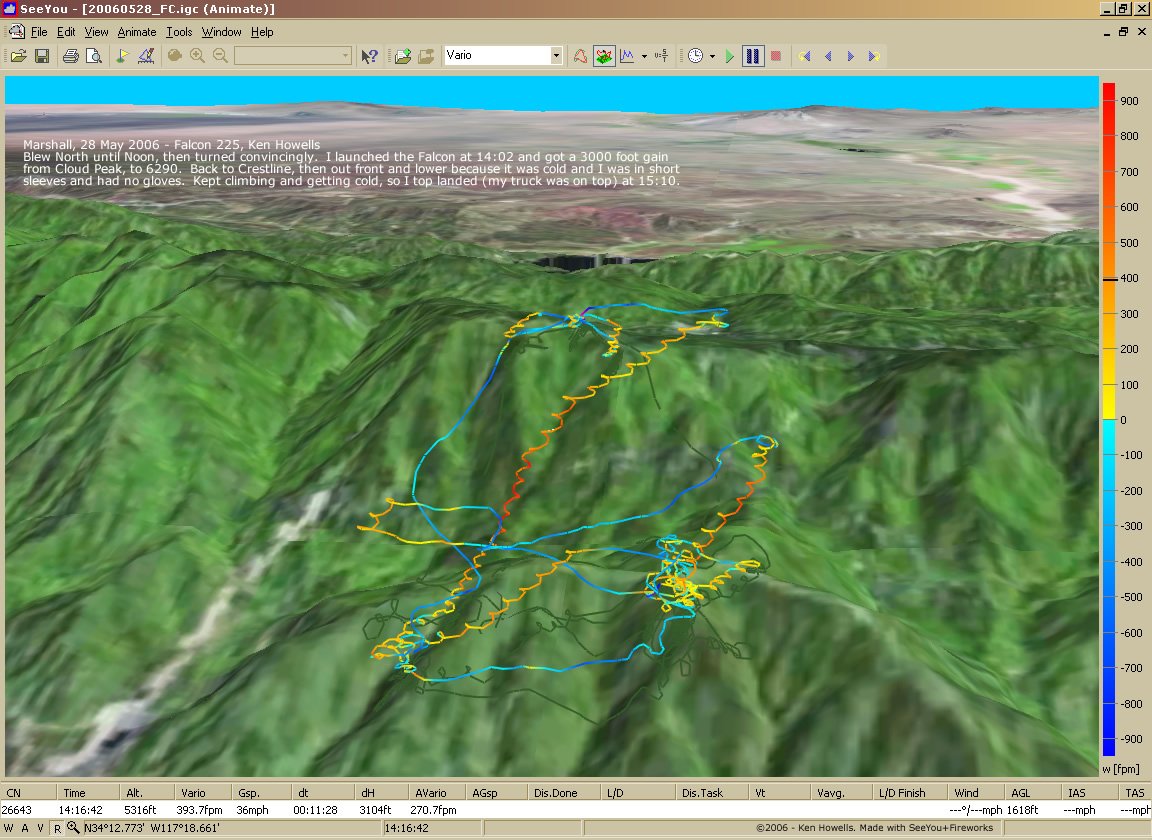This screenshot has height=840, width=1152.
Task: Expand the graph view dropdown arrow
Action: coord(644,56)
